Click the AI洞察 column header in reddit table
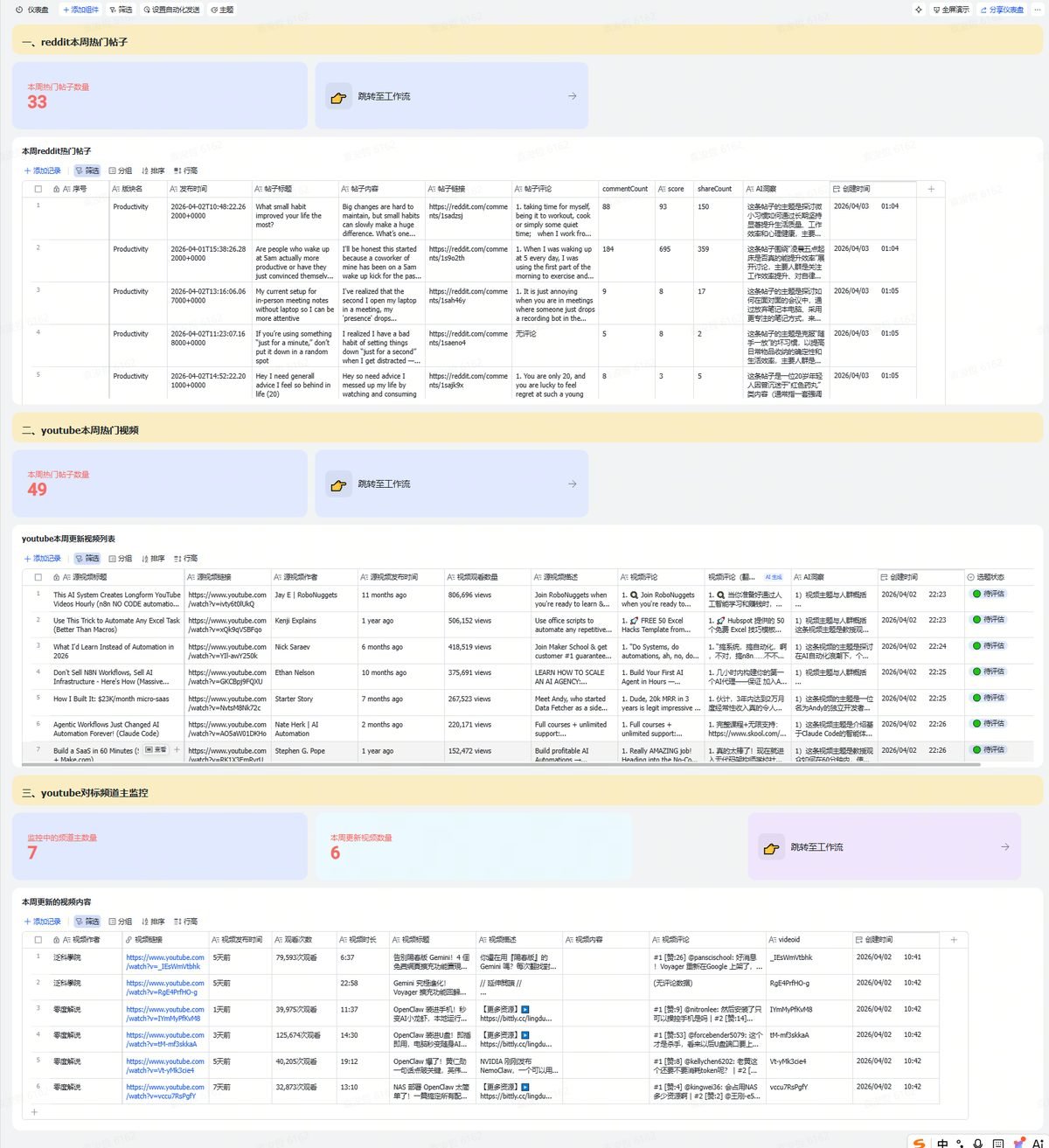Viewport: 1049px width, 1148px height. click(x=785, y=189)
